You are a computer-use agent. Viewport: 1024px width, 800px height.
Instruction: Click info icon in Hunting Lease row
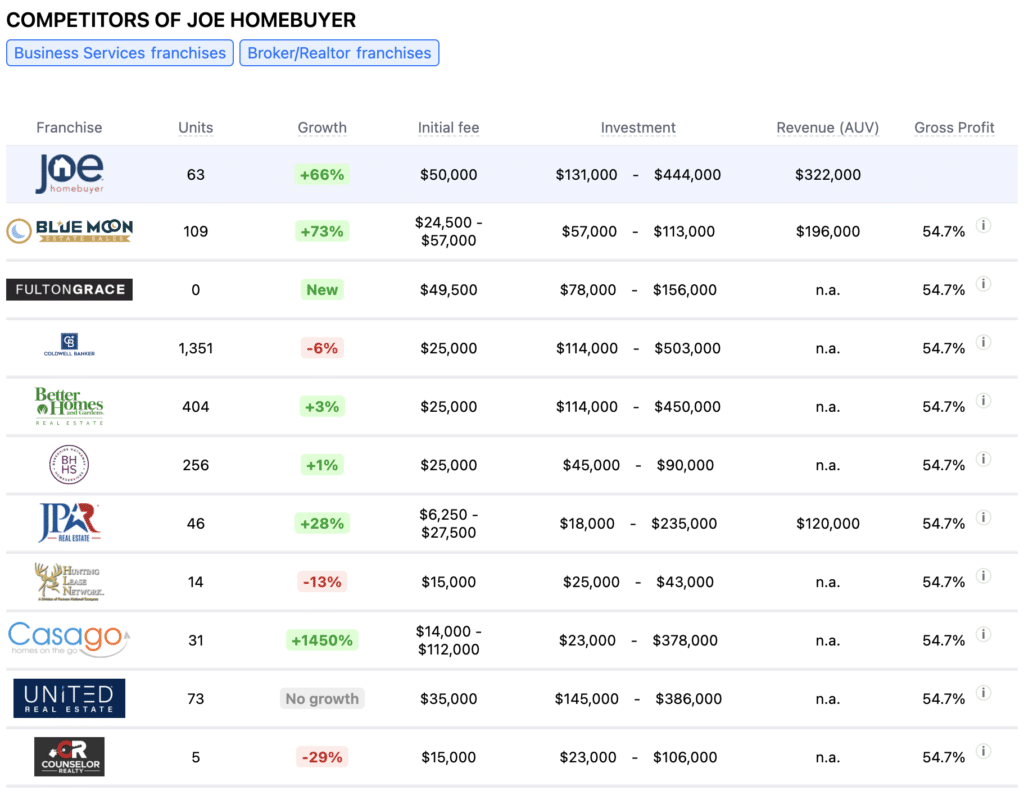(984, 575)
